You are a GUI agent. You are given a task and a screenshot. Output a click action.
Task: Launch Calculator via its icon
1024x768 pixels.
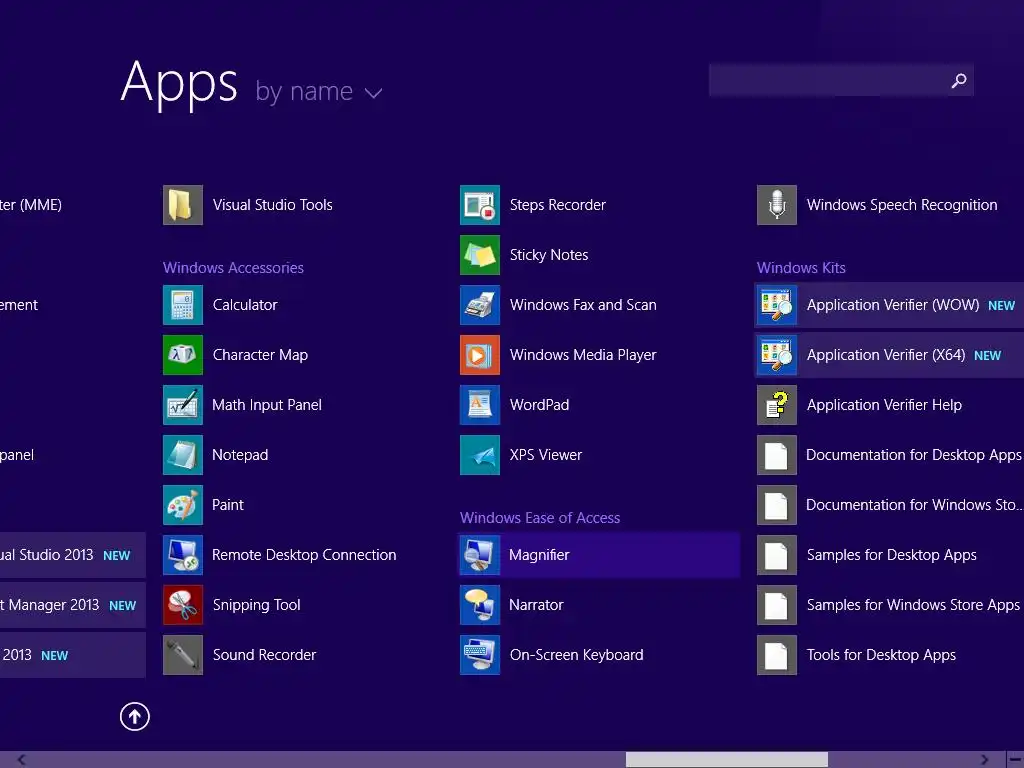183,305
